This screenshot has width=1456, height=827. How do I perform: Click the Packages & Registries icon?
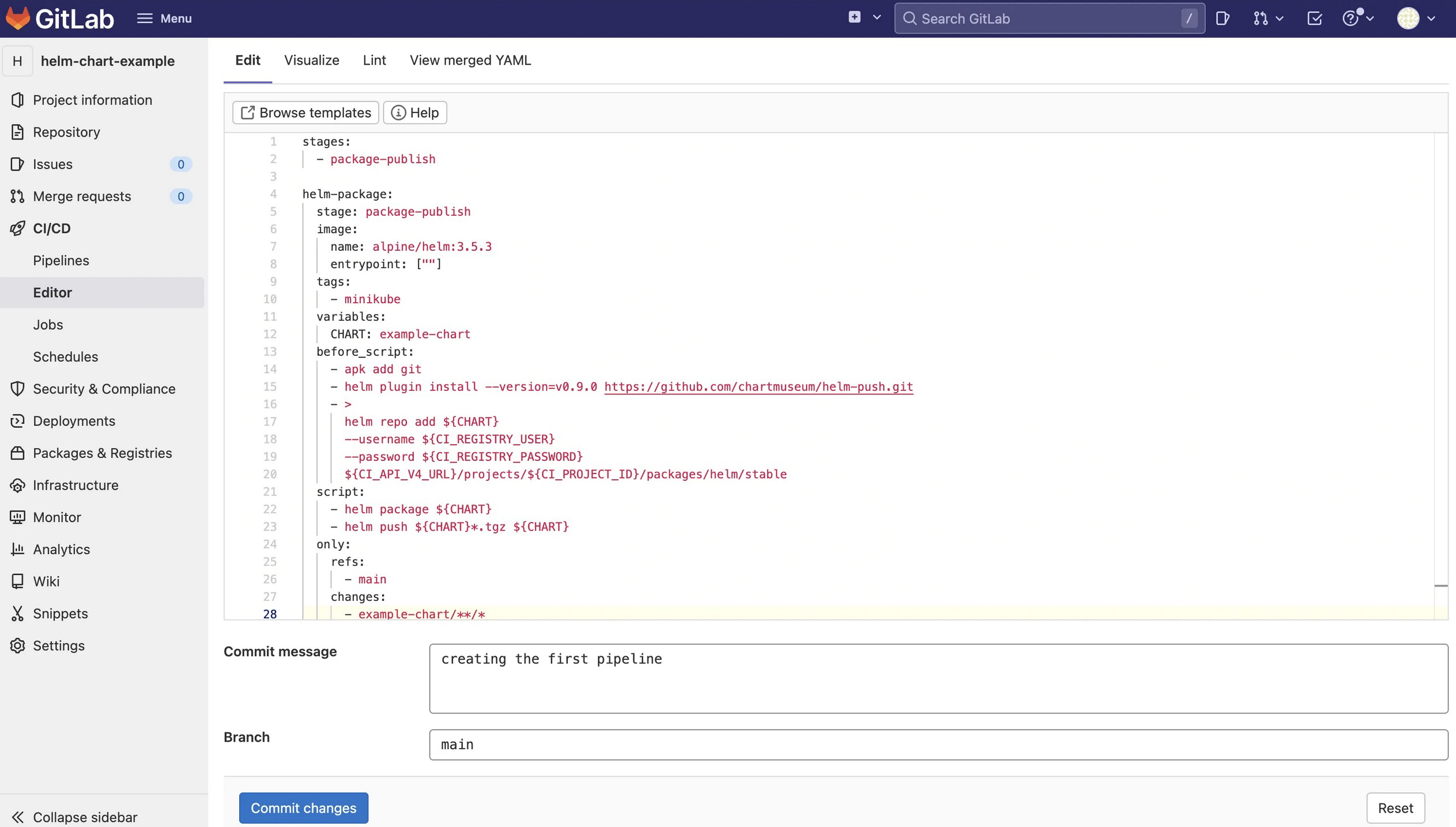[x=17, y=453]
